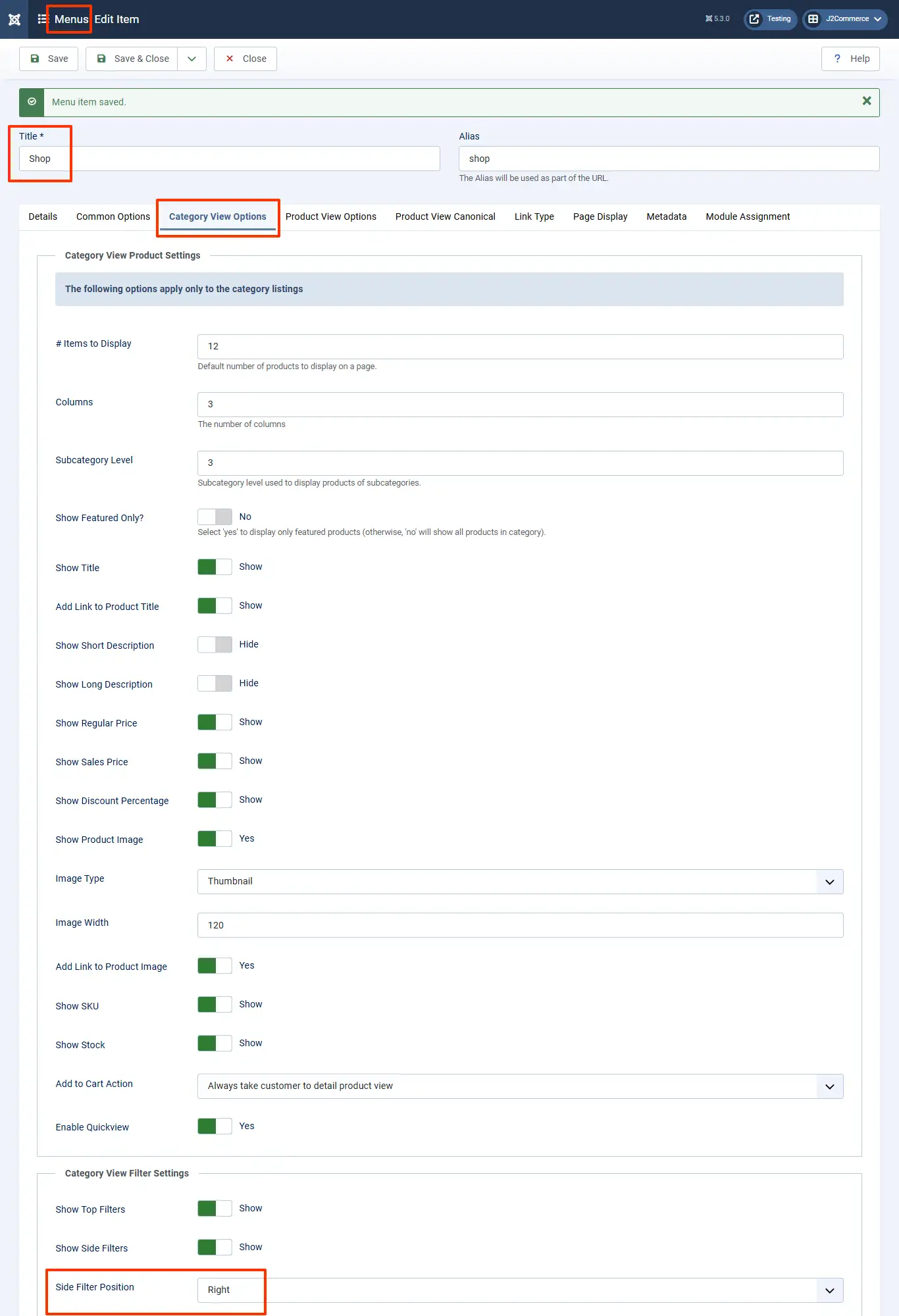This screenshot has width=899, height=1316.
Task: Click the Joomla logo icon
Action: (x=14, y=19)
